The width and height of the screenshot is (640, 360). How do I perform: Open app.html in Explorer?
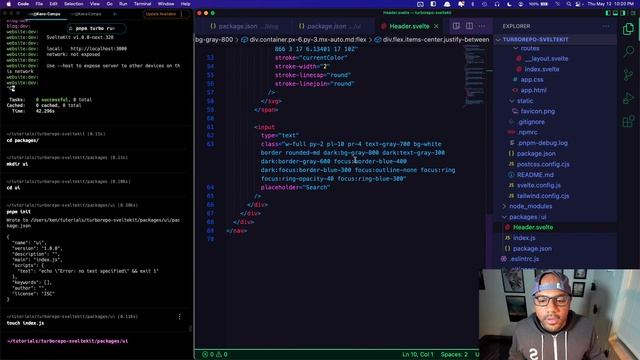click(x=533, y=90)
